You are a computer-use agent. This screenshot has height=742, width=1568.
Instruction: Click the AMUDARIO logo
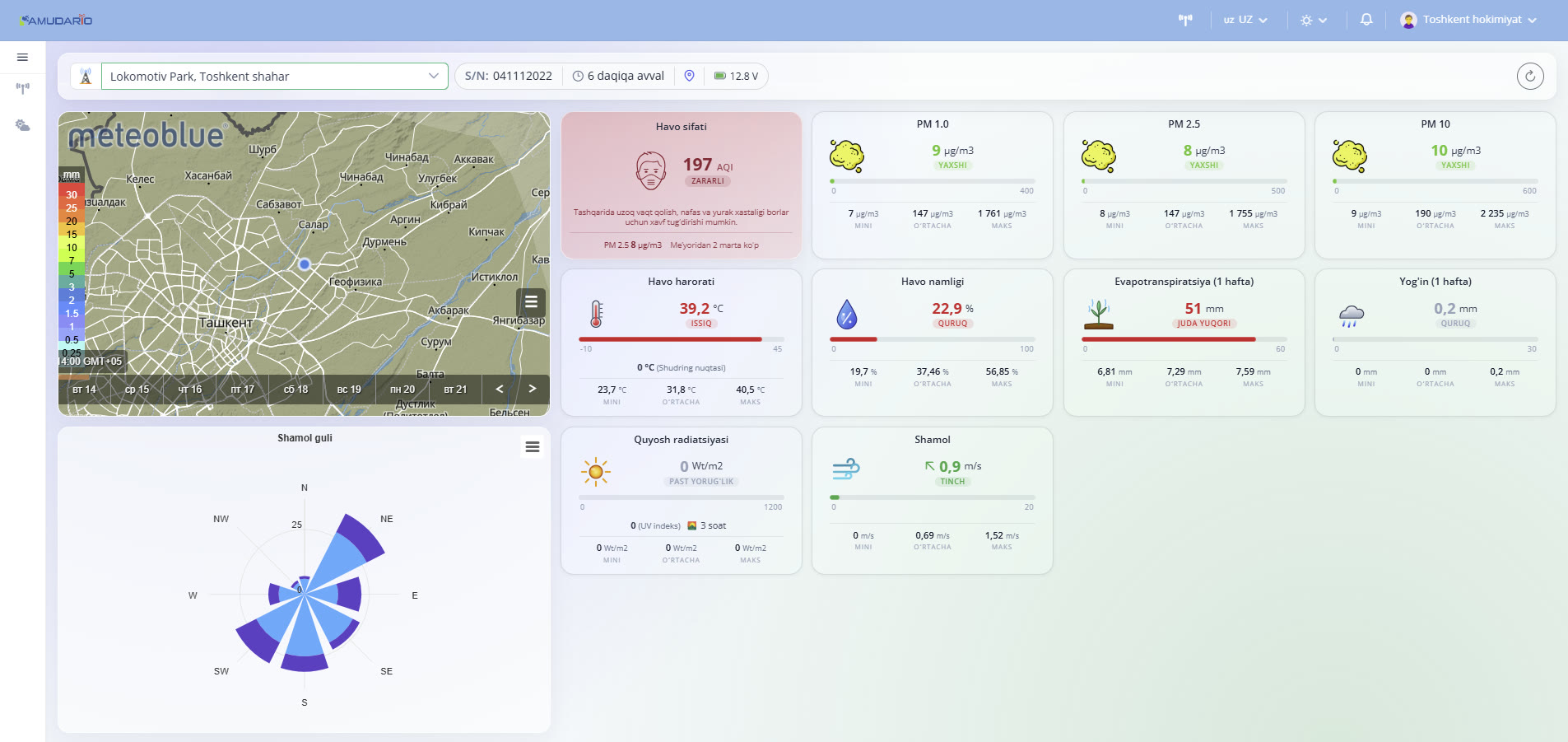pyautogui.click(x=56, y=20)
